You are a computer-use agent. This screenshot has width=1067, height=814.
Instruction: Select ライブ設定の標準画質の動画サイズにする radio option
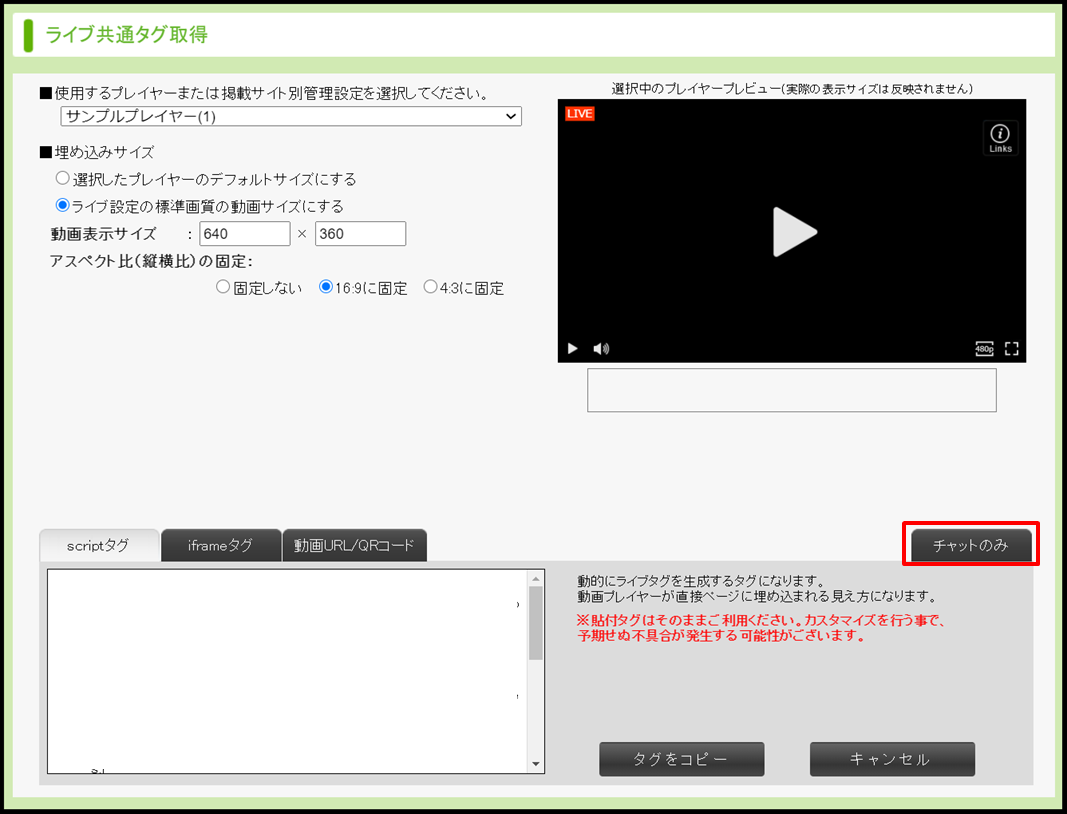tap(63, 205)
